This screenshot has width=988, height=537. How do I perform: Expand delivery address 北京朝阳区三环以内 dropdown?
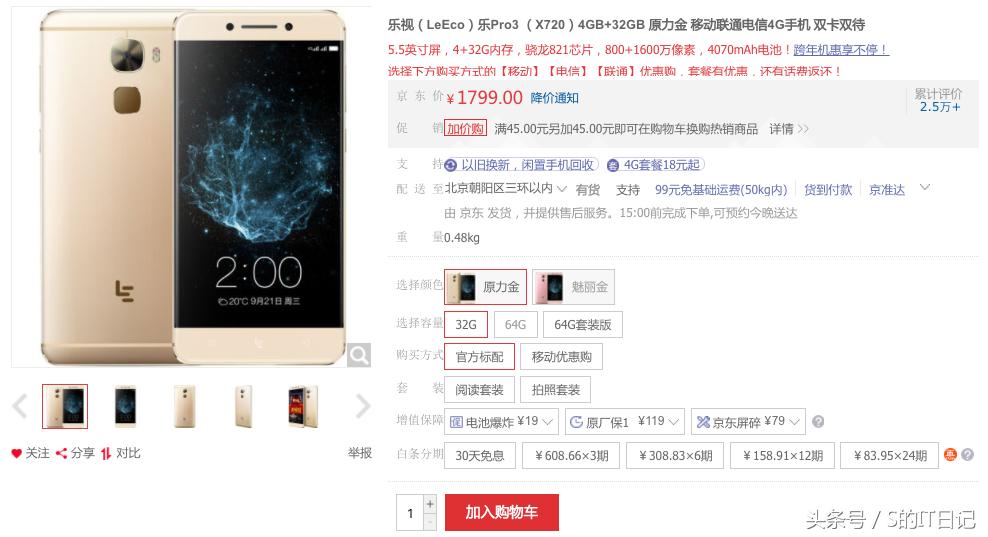point(506,188)
